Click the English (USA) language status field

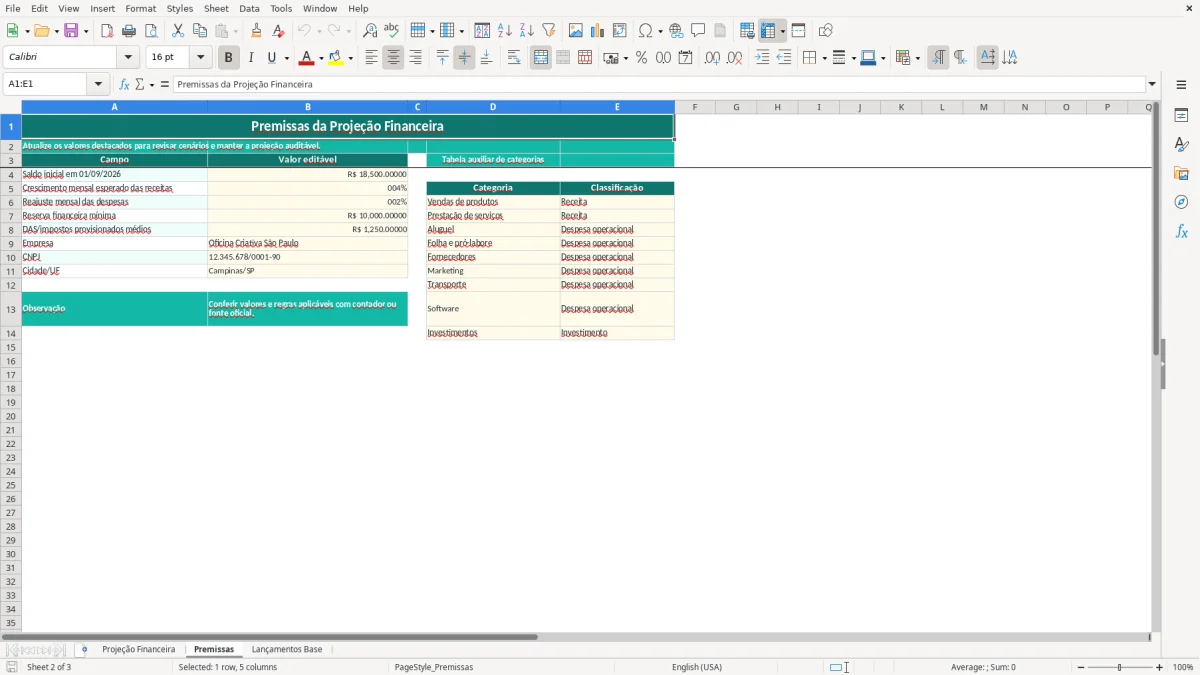697,667
